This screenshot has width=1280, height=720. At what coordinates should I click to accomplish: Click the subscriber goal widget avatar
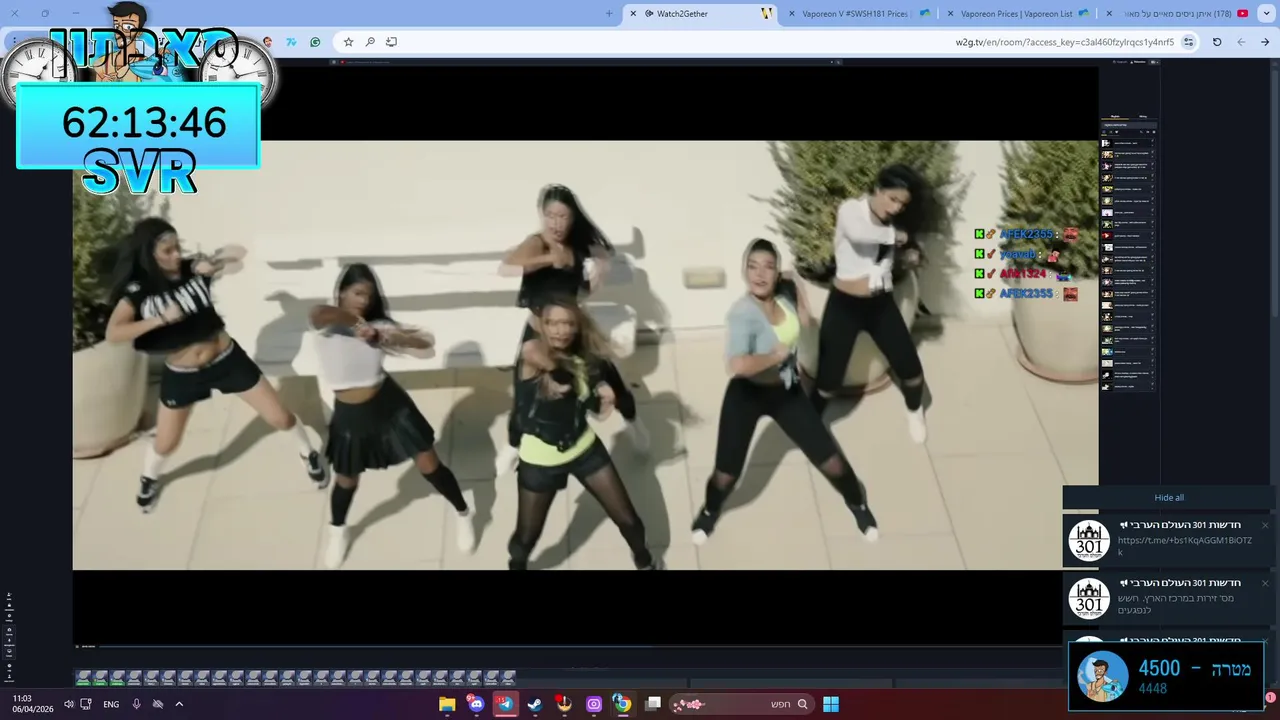click(x=1103, y=676)
